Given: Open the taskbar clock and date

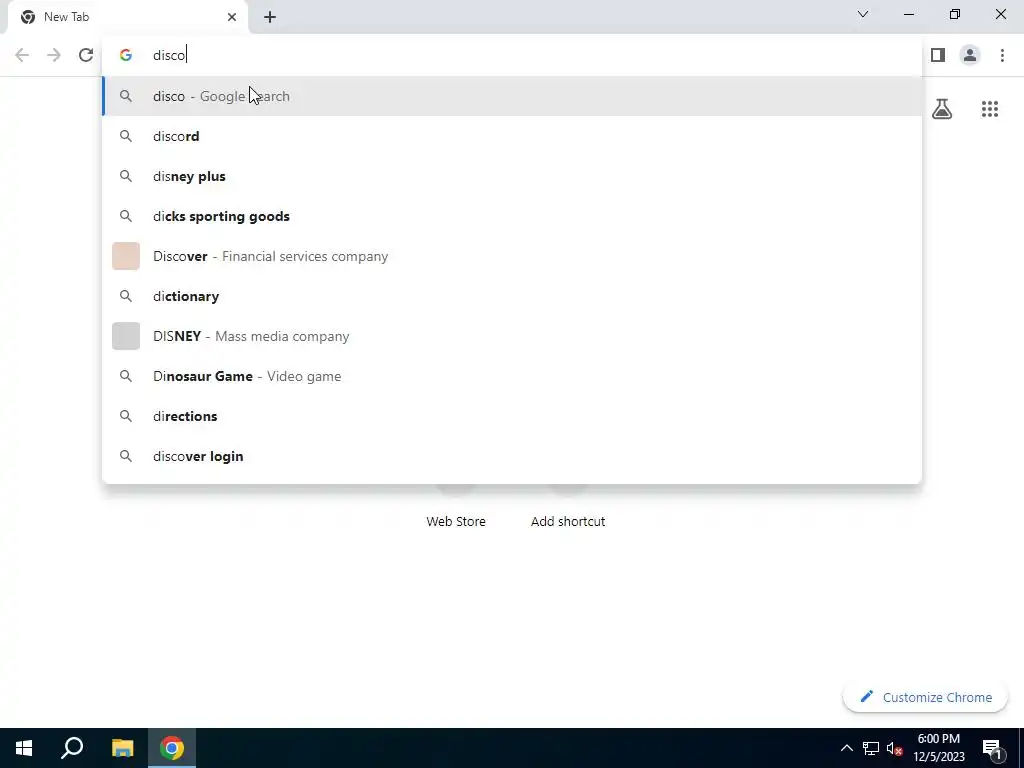Looking at the screenshot, I should point(938,748).
